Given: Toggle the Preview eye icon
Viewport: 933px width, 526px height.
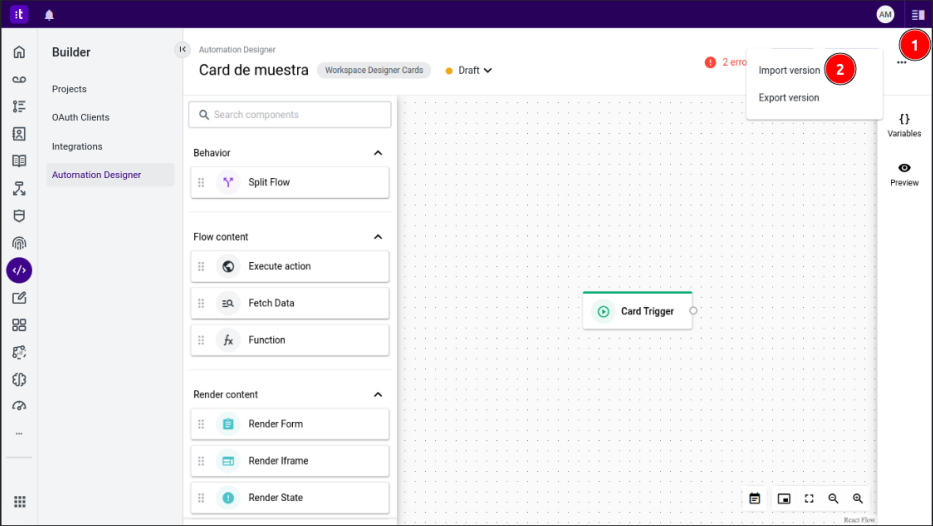Looking at the screenshot, I should [904, 174].
